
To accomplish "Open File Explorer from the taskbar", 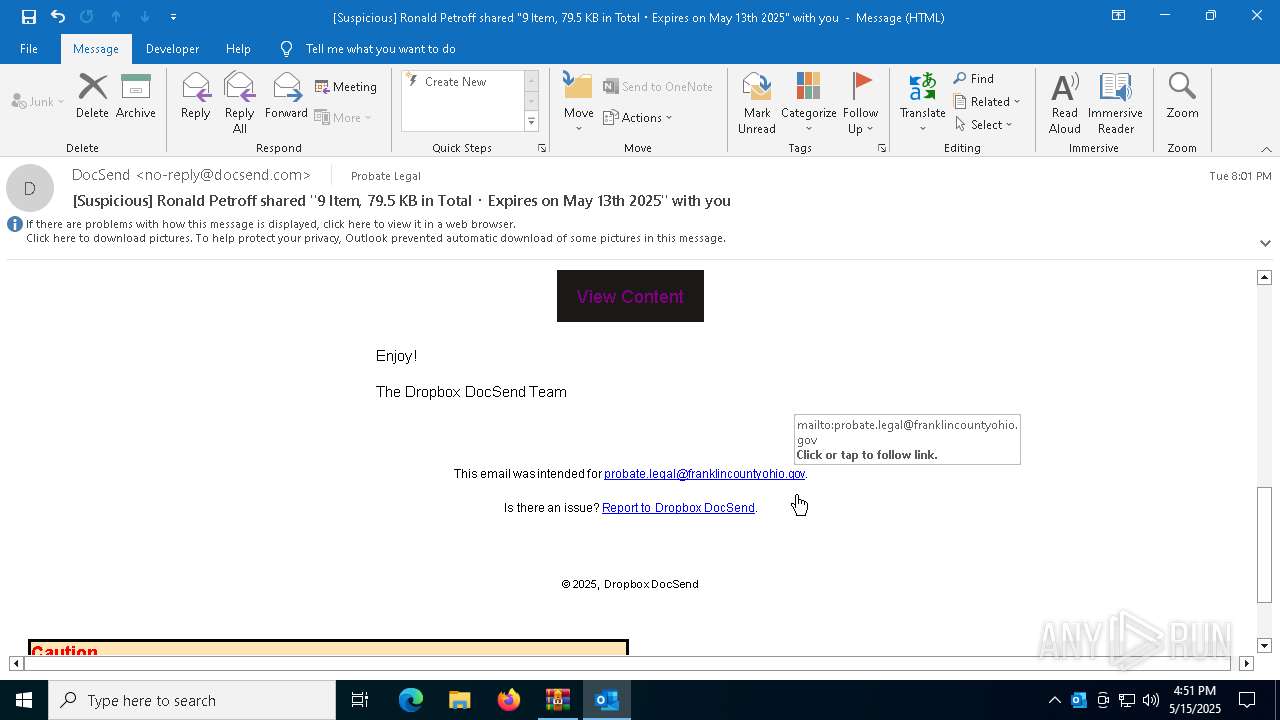I will pos(459,700).
